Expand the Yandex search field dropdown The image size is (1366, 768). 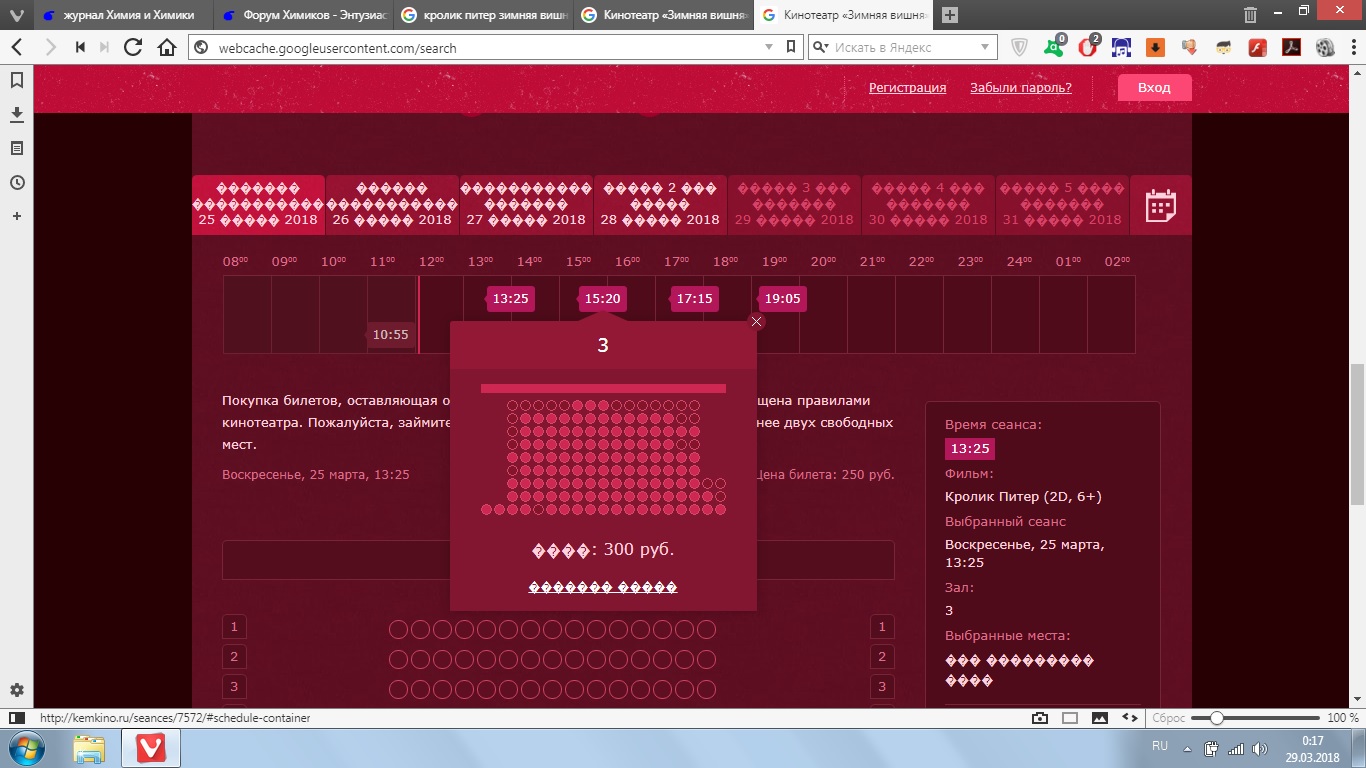985,47
